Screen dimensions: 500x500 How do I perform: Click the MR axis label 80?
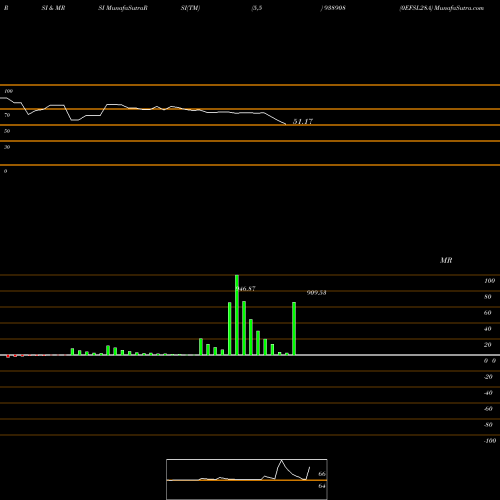(x=488, y=297)
